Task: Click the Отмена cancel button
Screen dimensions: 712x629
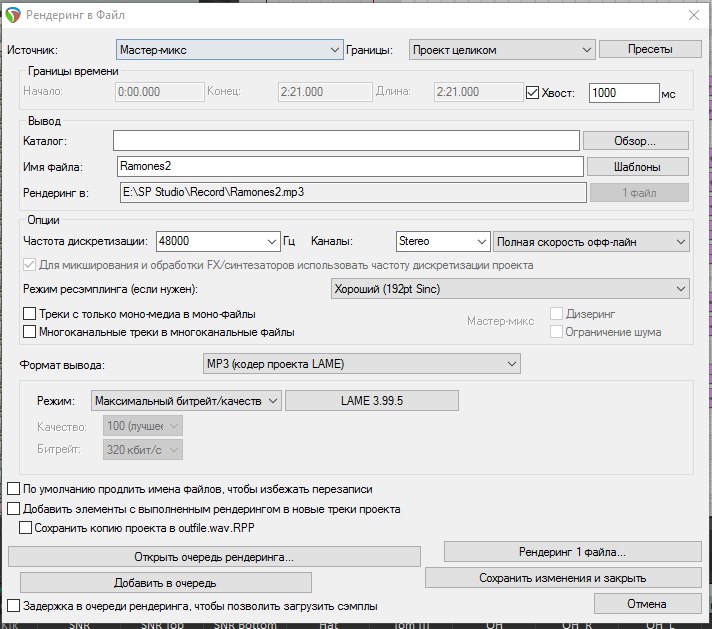Action: (647, 603)
